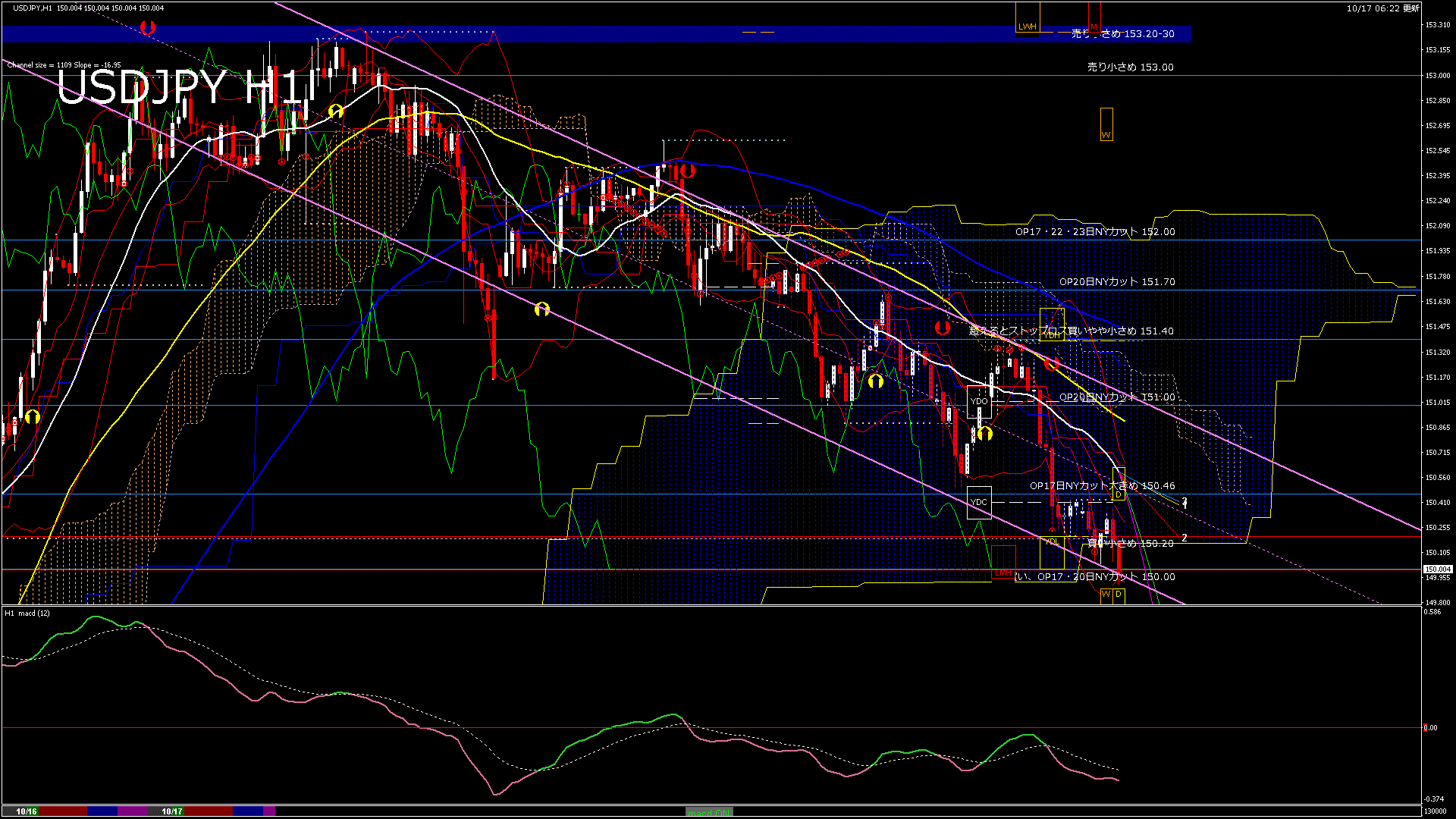
Task: Click the USDJPY,H1 symbol header text
Action: tap(33, 8)
